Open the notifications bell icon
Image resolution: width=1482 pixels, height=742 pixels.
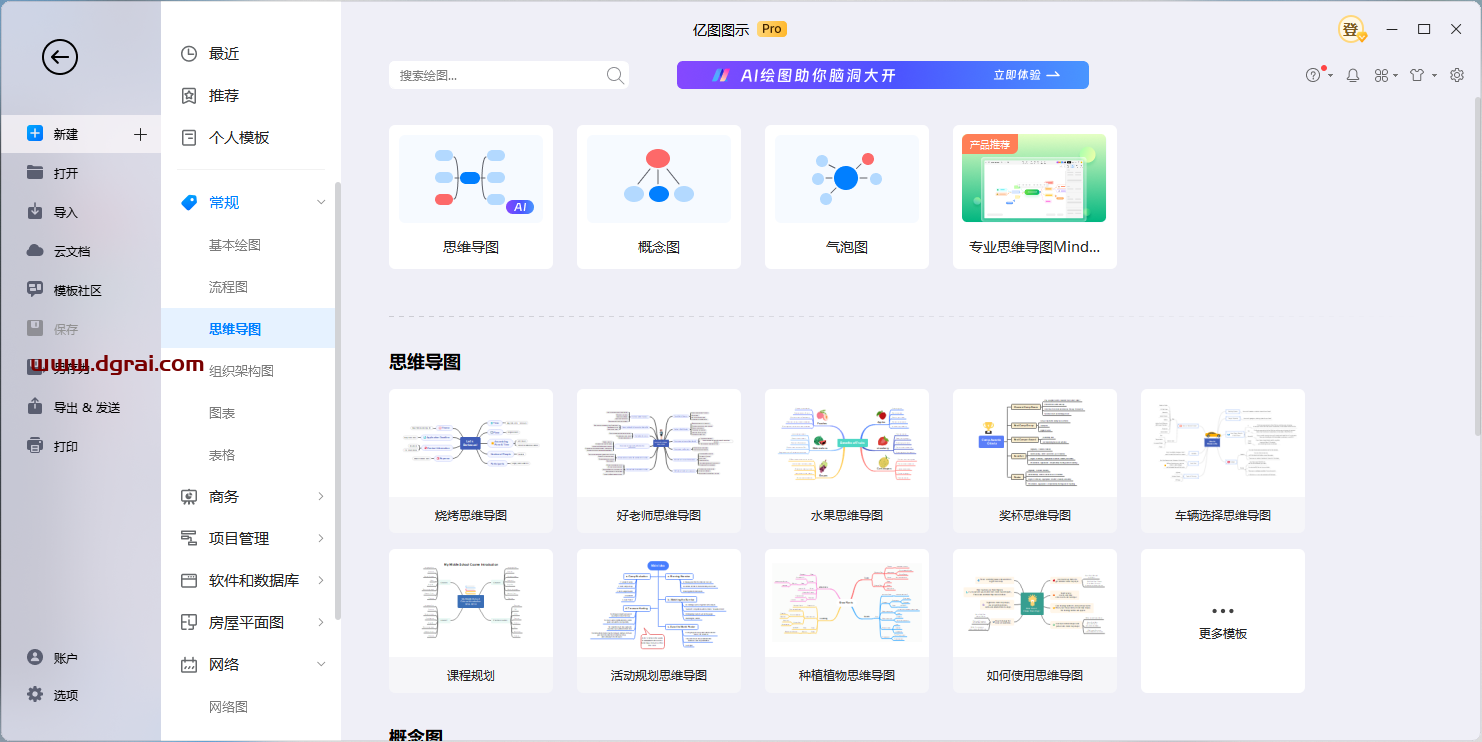1353,75
